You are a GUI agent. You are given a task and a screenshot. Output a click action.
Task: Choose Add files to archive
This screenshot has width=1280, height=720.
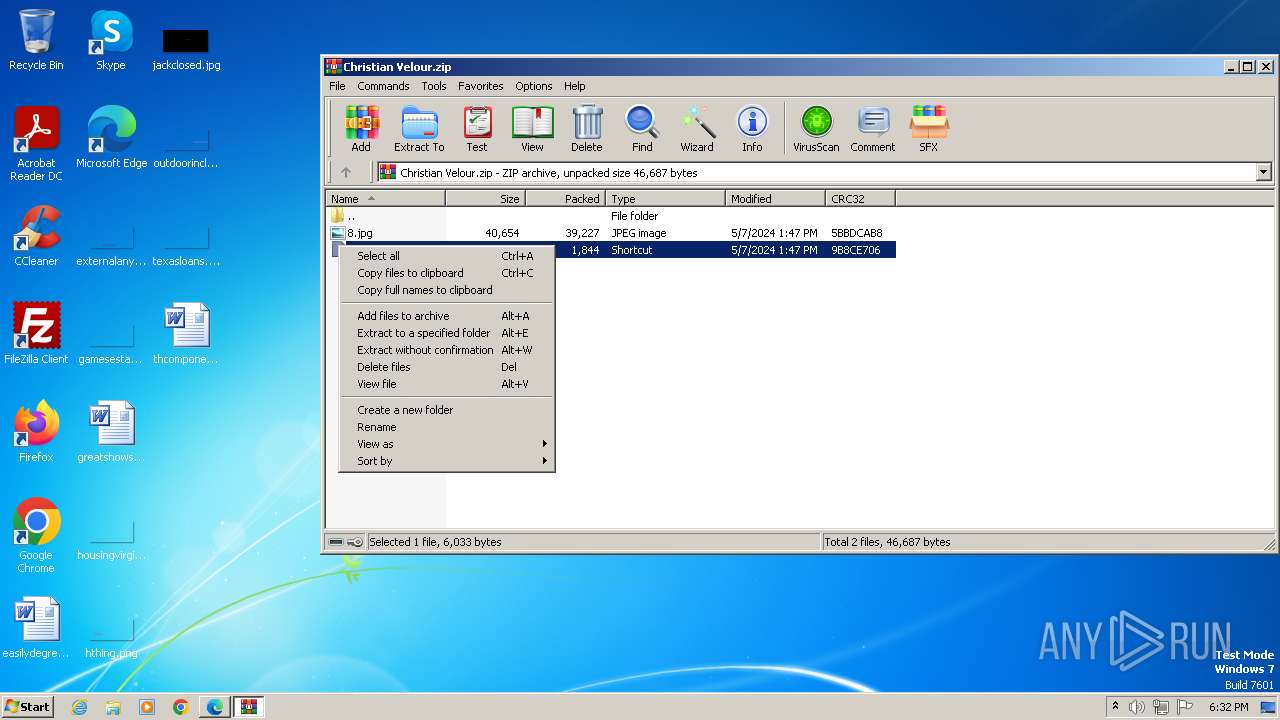click(x=447, y=316)
